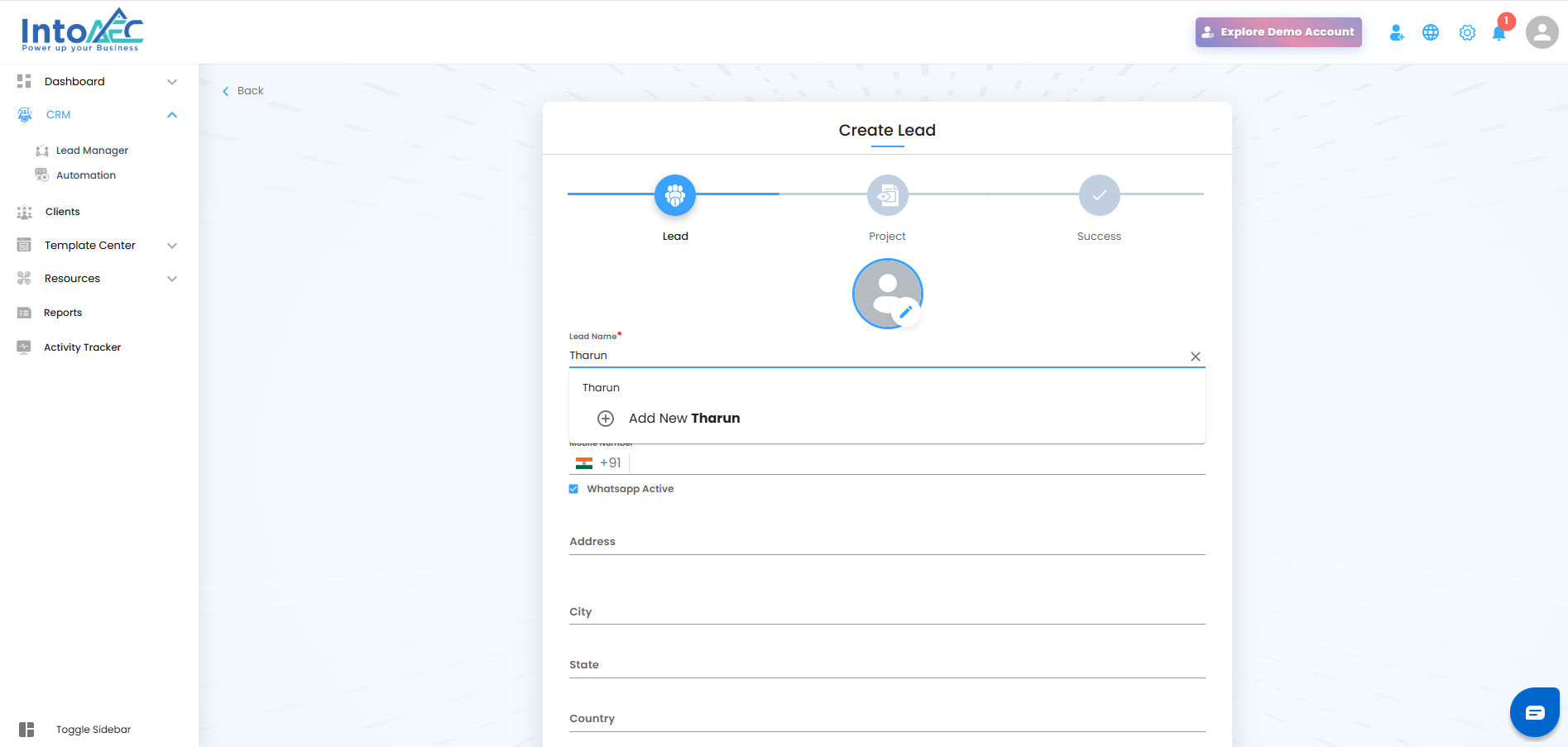
Task: Click the Back link
Action: [x=243, y=91]
